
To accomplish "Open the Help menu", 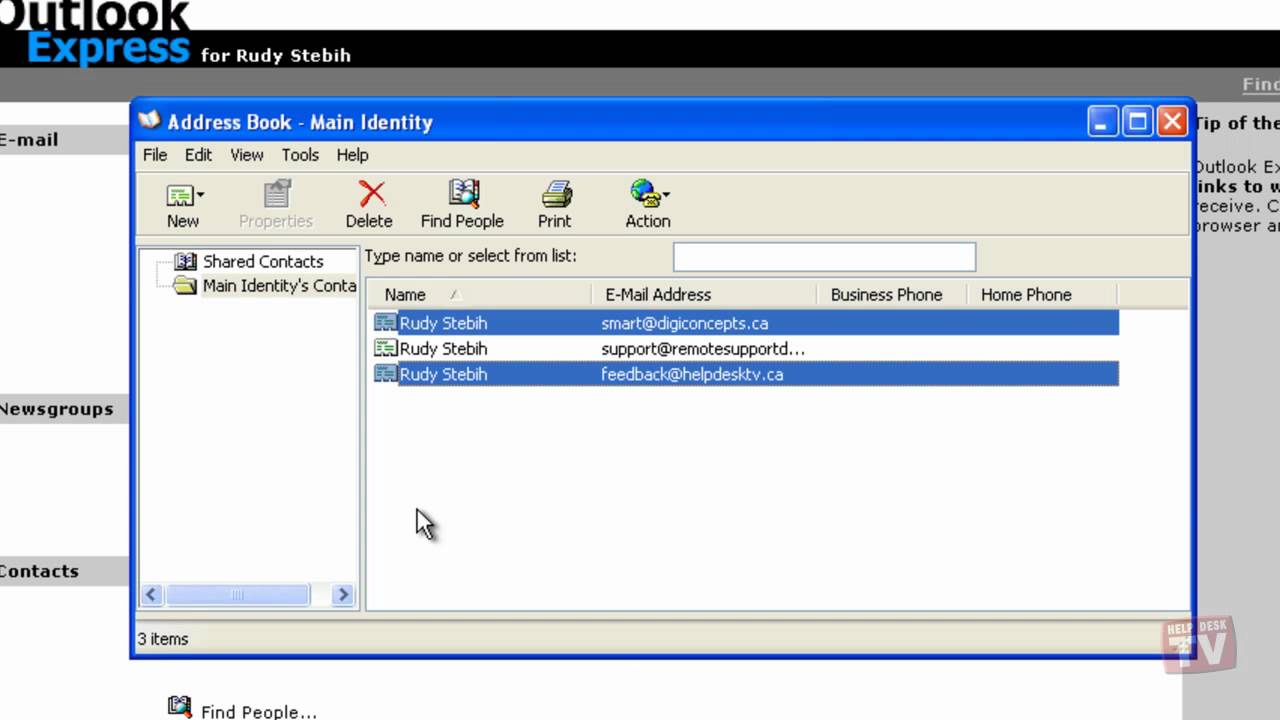I will click(353, 155).
